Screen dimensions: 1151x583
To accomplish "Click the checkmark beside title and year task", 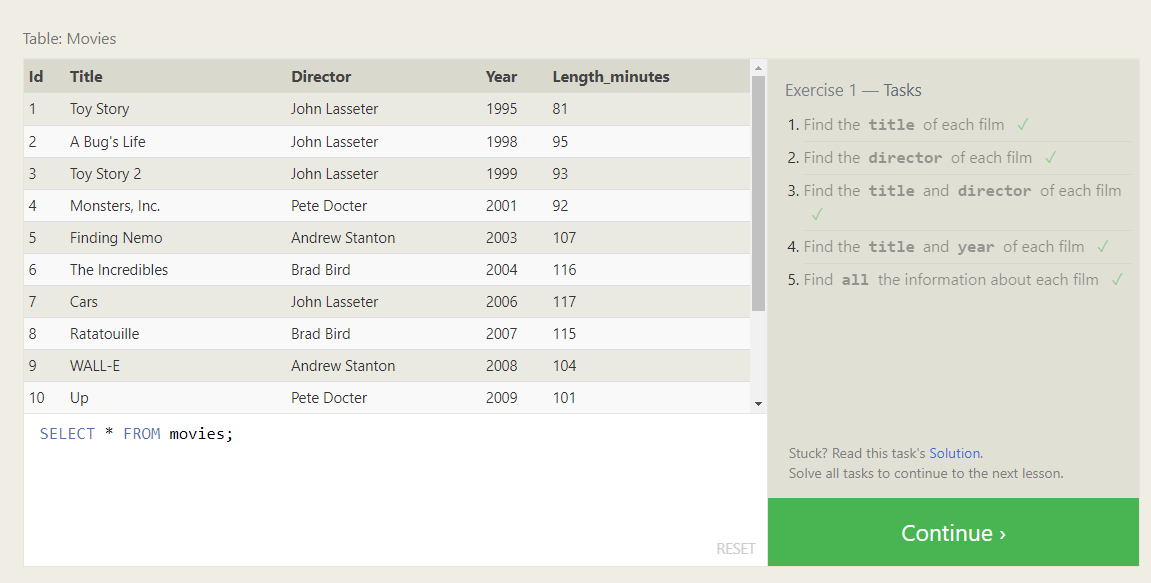I will pos(1103,247).
